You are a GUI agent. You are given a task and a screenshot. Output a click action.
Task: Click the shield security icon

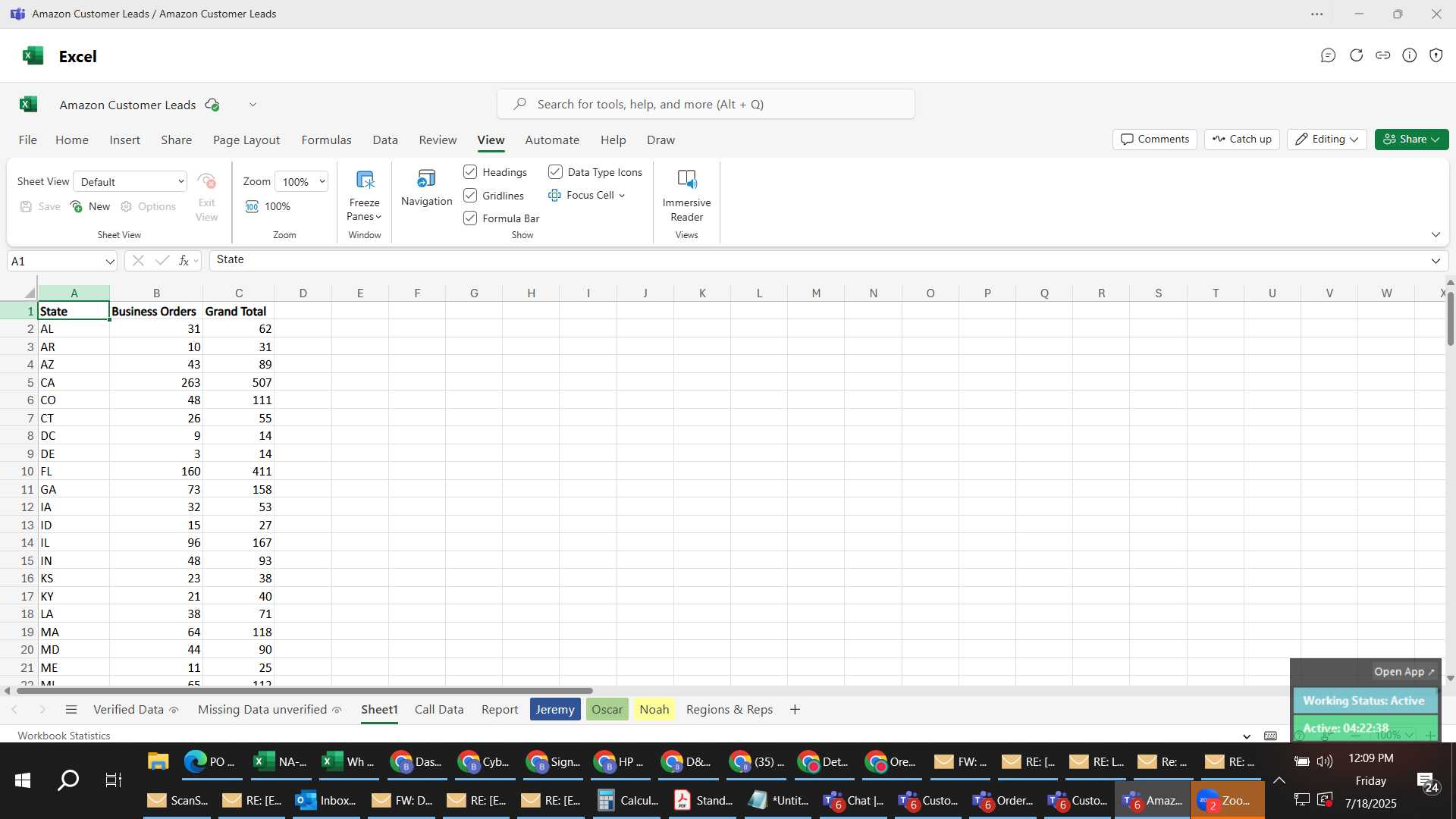pos(1436,55)
